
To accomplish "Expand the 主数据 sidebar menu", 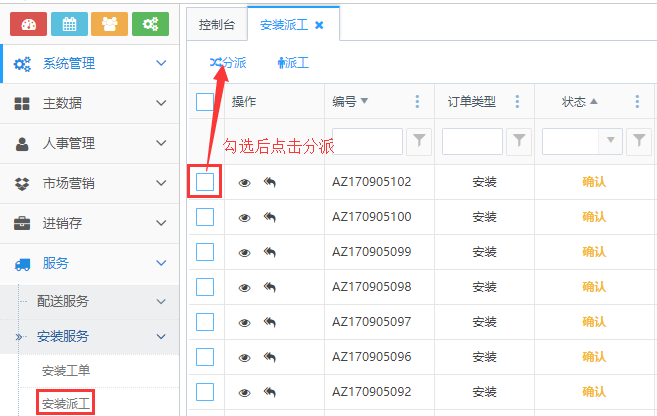I will pyautogui.click(x=90, y=103).
